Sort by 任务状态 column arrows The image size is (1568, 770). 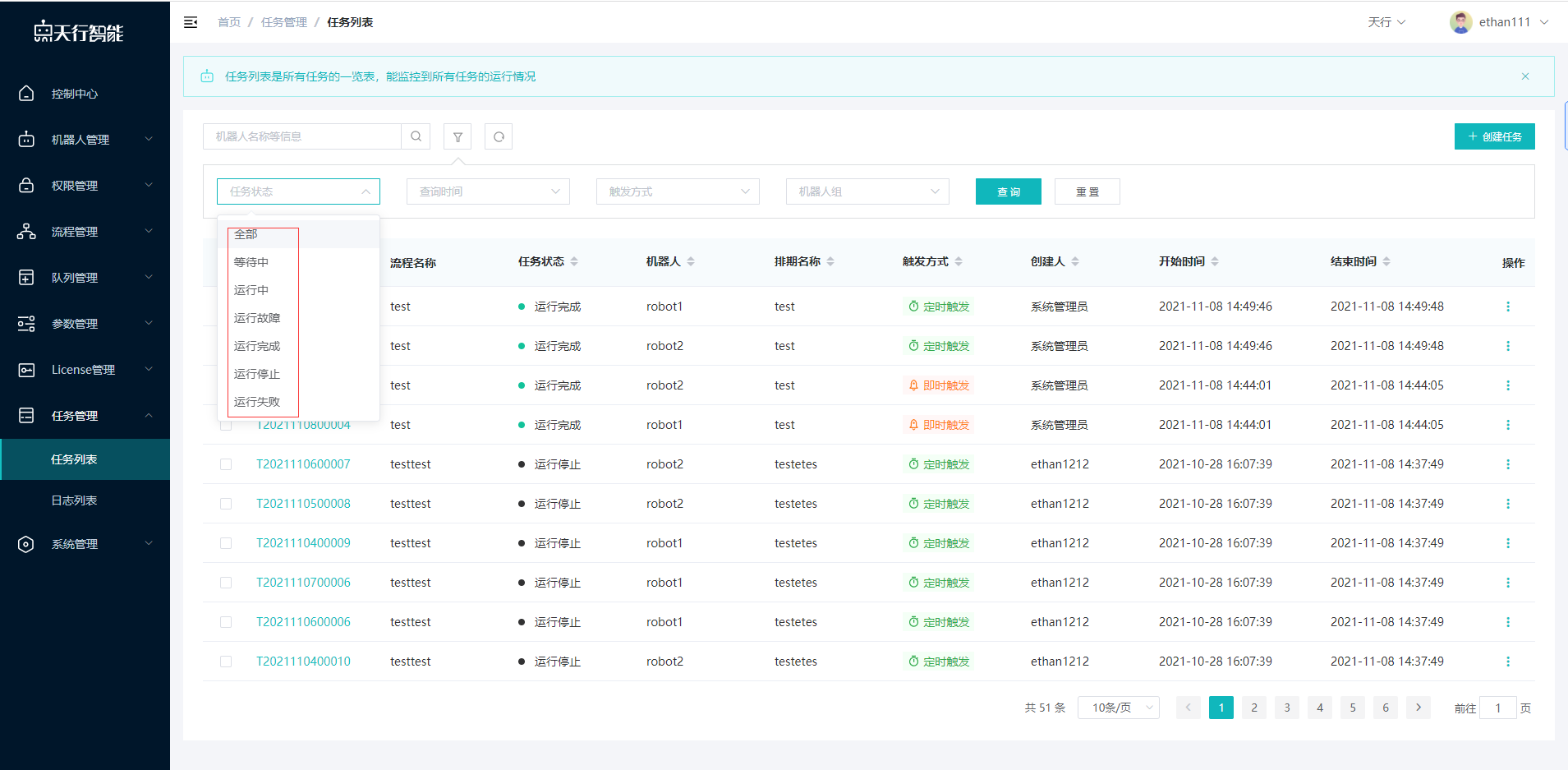point(574,261)
